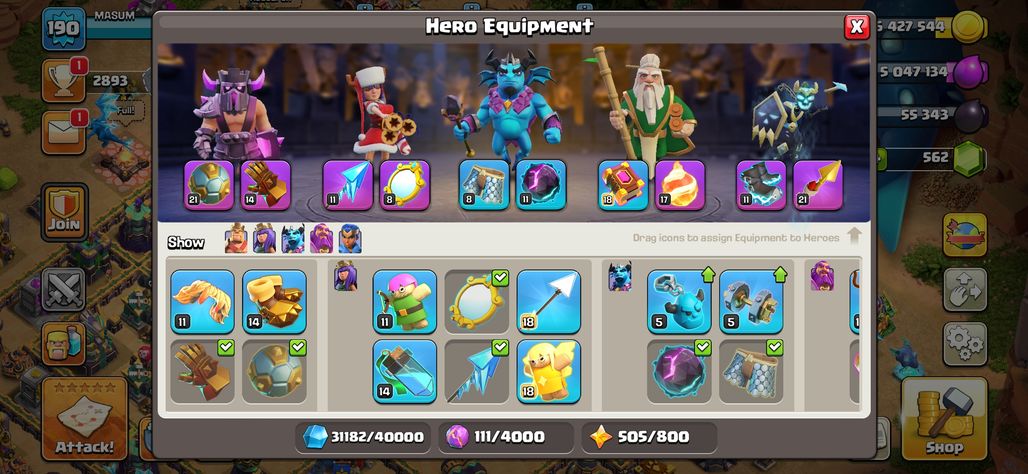Select the level 11 Barbarian mustache equipment
The width and height of the screenshot is (1028, 474).
203,302
